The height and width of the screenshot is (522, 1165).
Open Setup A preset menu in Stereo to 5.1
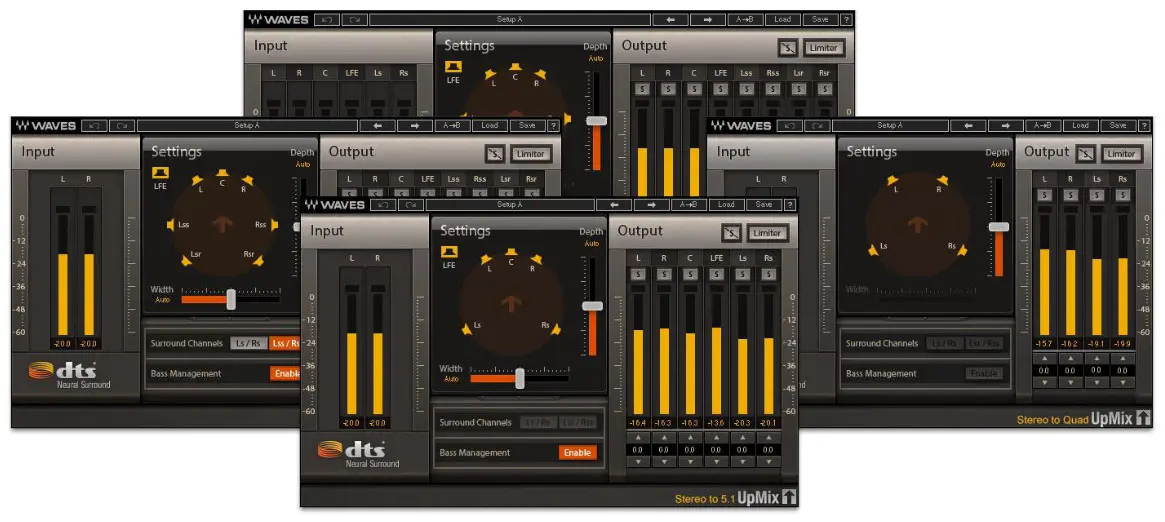pyautogui.click(x=510, y=204)
